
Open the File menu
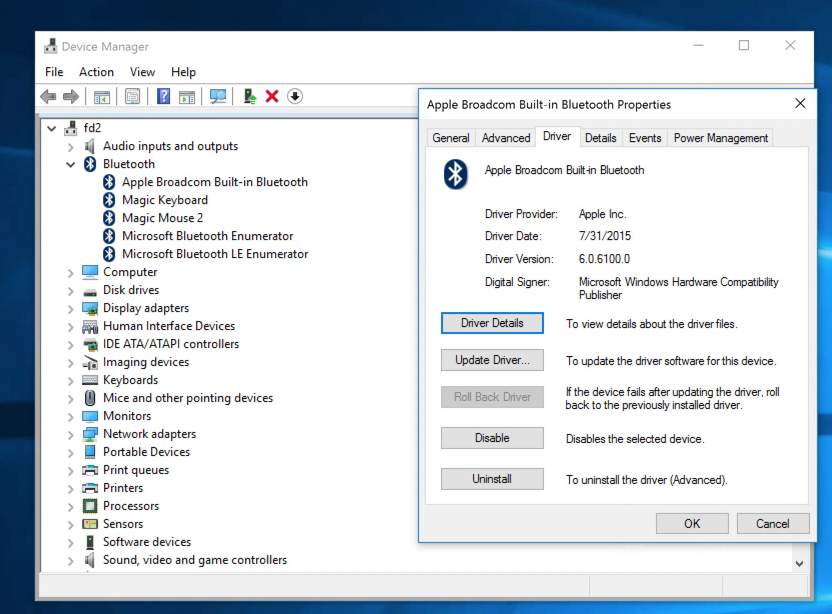point(54,72)
